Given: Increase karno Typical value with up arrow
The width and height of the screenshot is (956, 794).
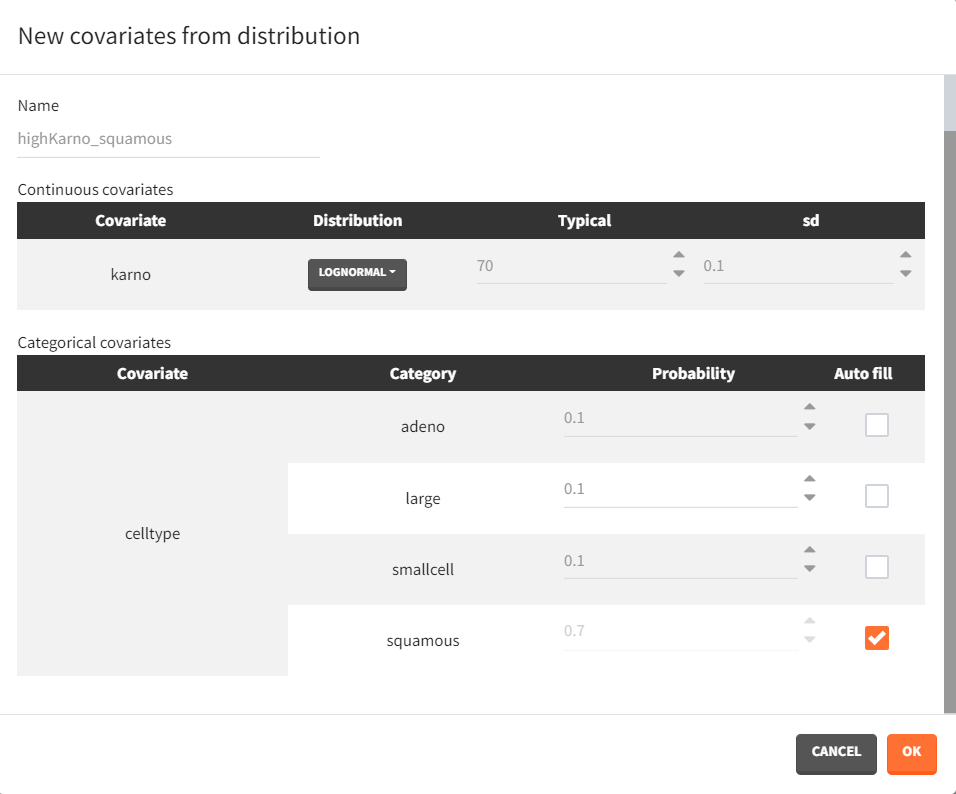Looking at the screenshot, I should click(678, 256).
